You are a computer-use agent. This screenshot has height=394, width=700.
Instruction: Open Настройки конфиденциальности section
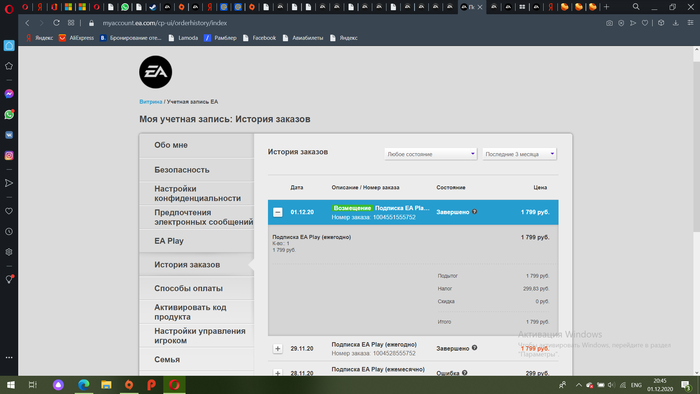click(x=197, y=193)
